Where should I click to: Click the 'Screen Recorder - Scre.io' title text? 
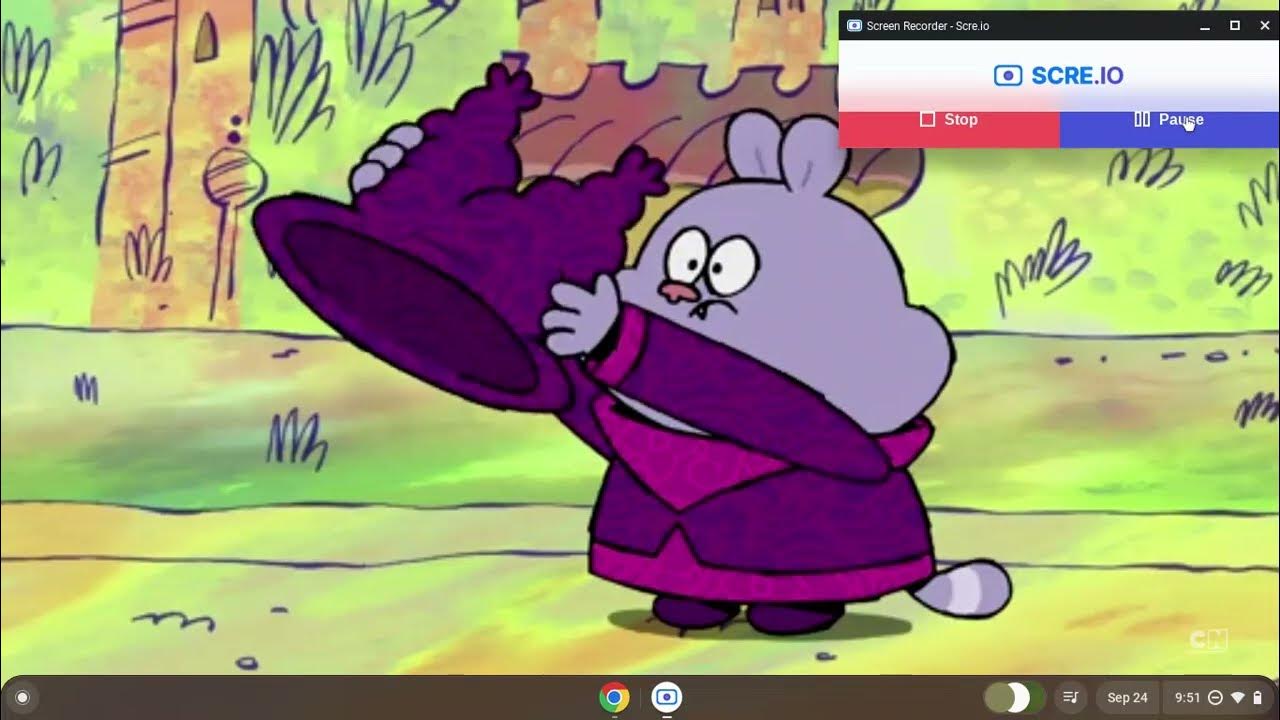click(928, 26)
